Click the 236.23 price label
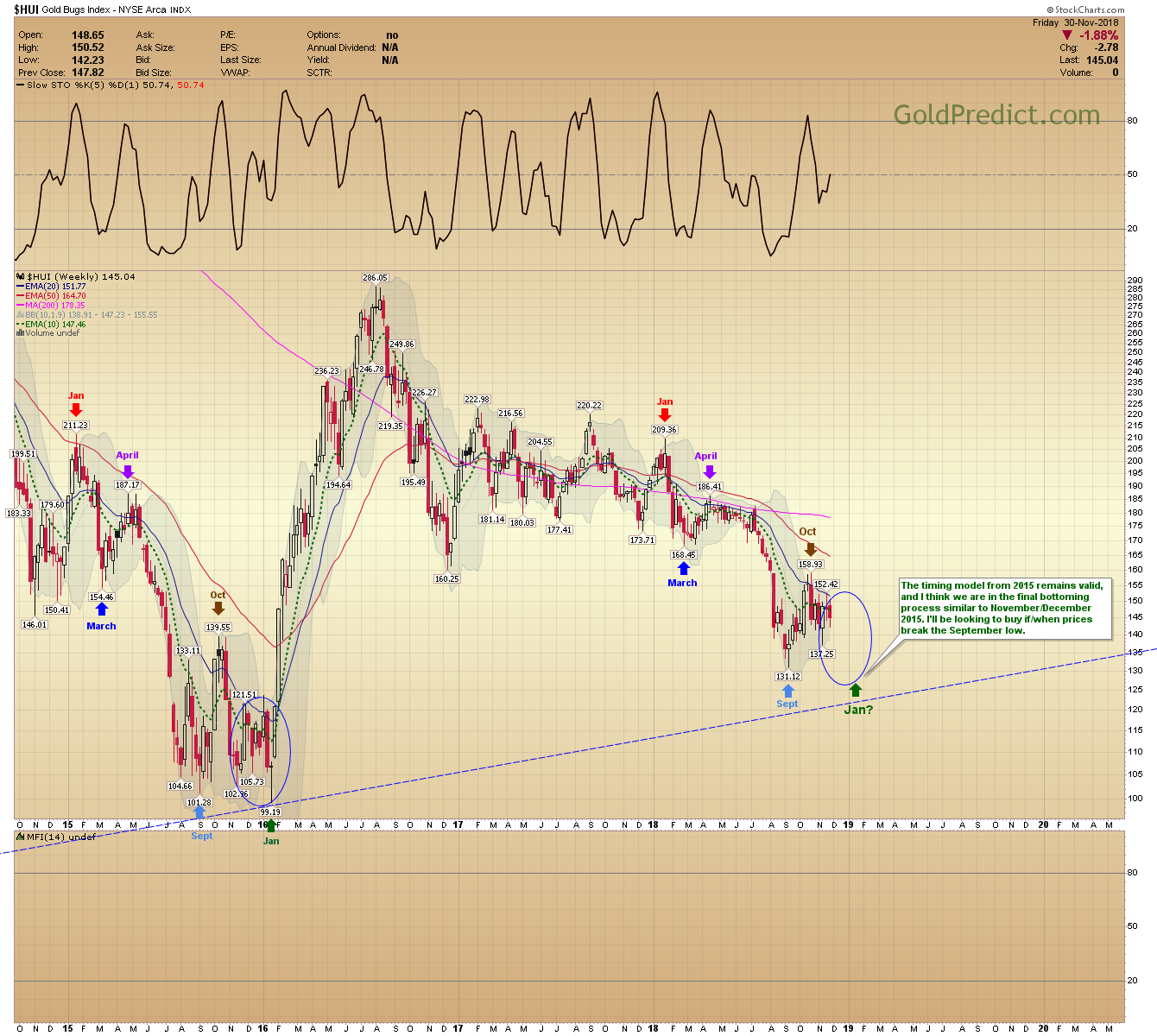 [x=326, y=371]
